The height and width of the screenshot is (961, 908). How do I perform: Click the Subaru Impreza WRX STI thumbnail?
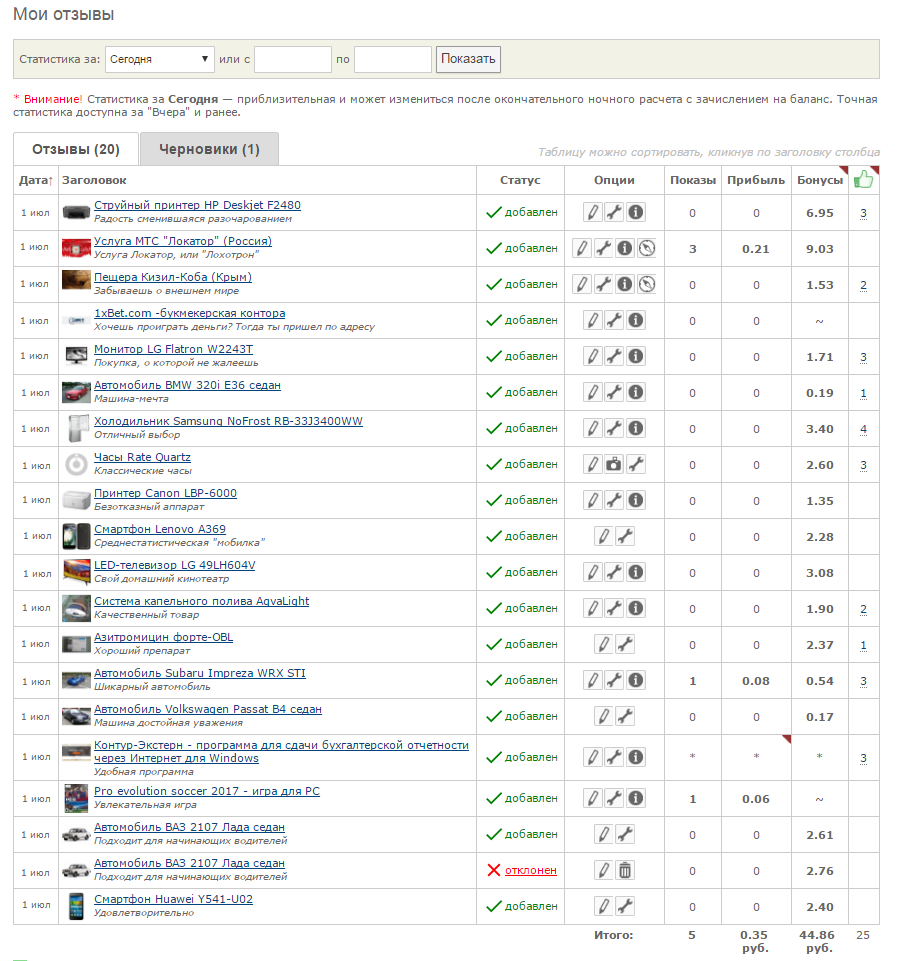(x=76, y=680)
